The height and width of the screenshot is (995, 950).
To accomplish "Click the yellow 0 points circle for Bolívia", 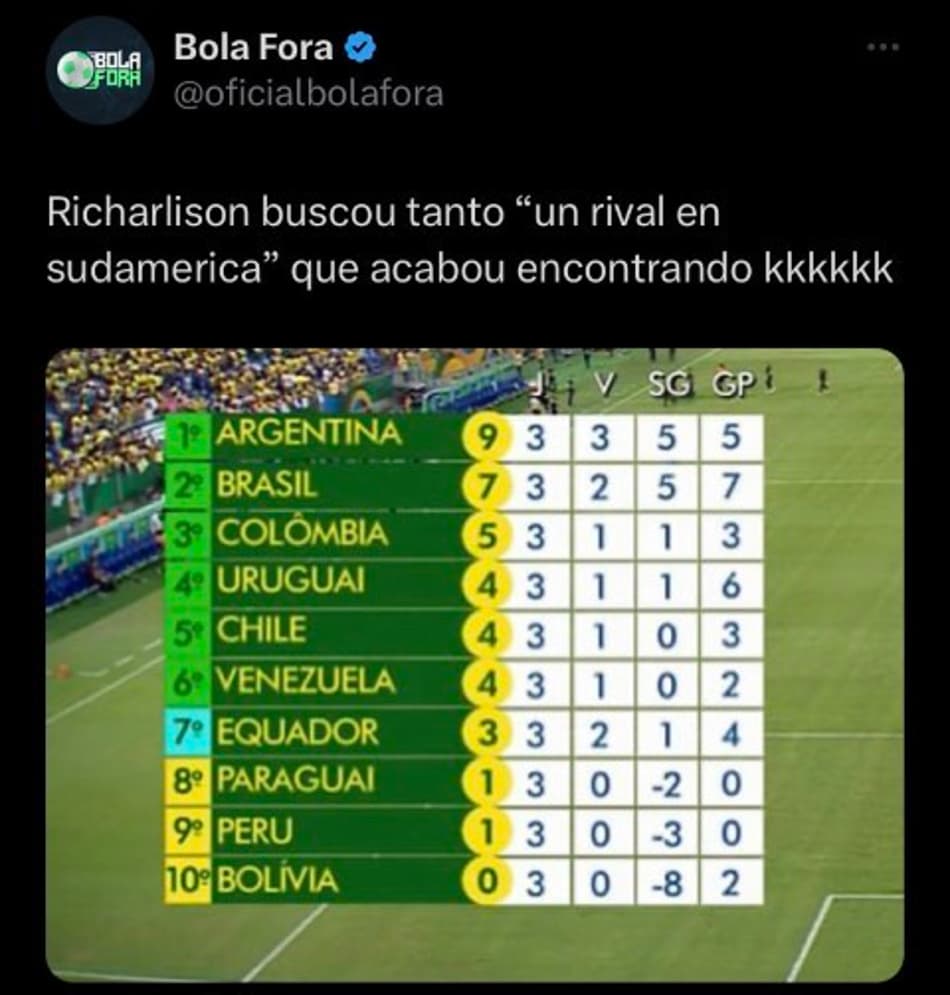I will tap(486, 882).
